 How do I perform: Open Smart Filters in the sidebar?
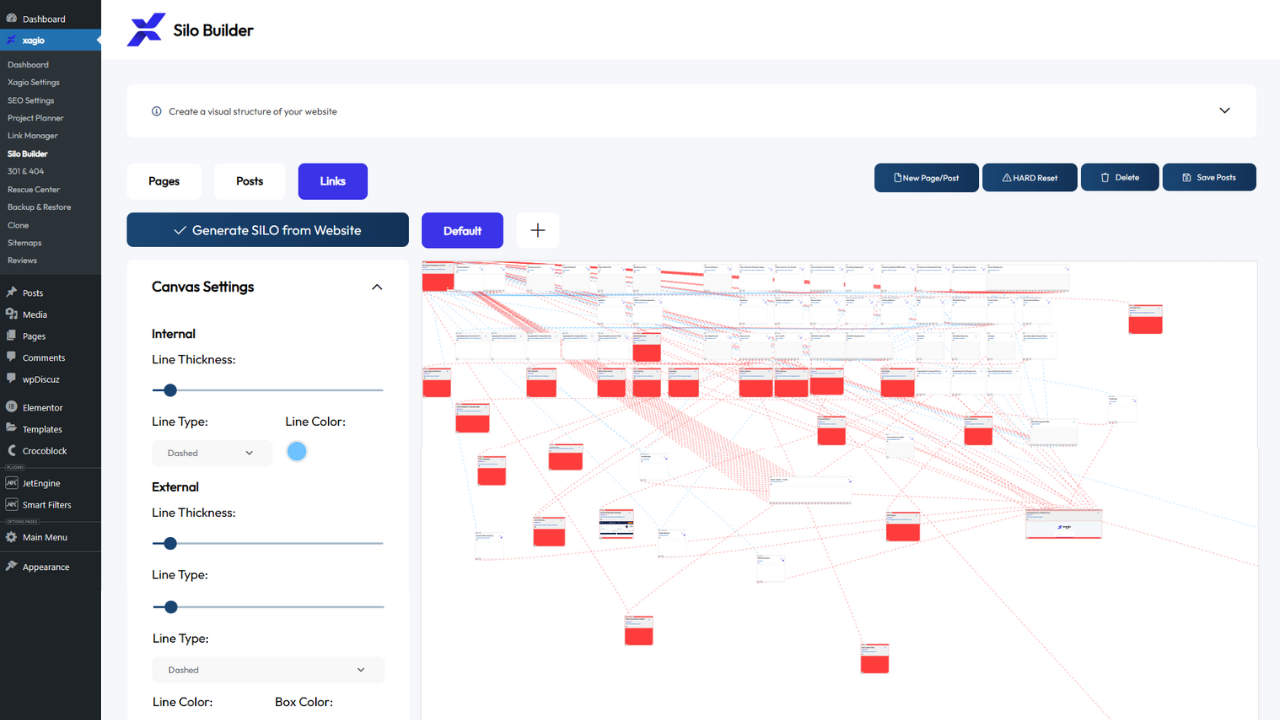point(46,505)
